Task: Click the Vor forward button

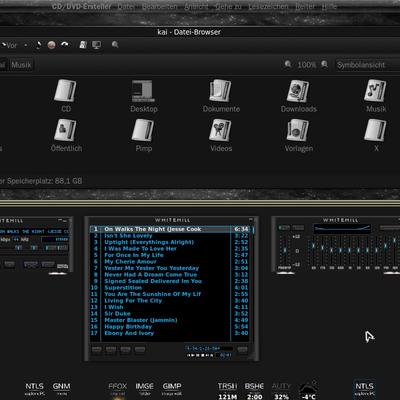Action: [x=9, y=45]
